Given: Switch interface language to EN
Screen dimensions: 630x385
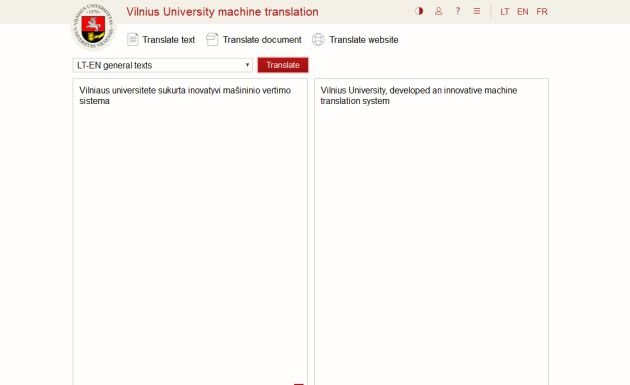Looking at the screenshot, I should (523, 12).
